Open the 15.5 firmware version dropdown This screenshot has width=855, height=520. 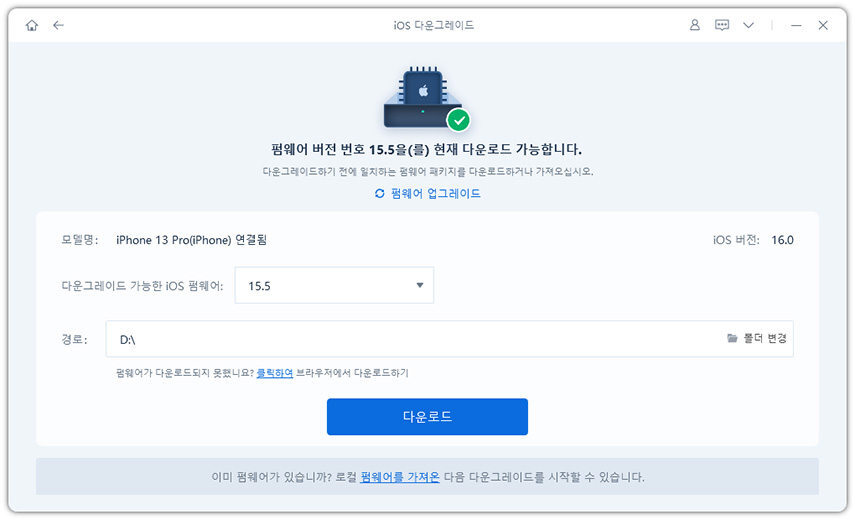(x=334, y=285)
